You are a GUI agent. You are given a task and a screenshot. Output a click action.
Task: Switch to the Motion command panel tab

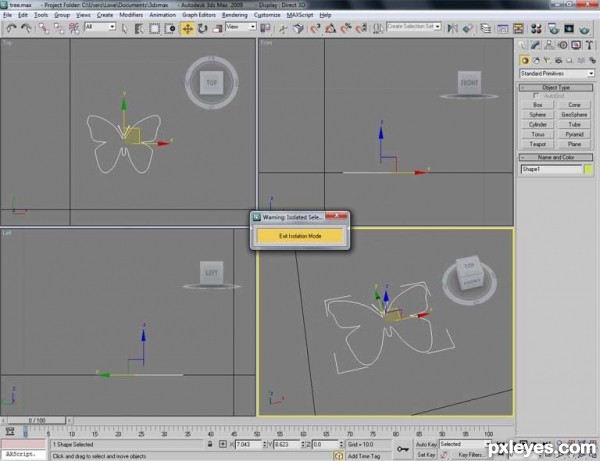point(562,45)
